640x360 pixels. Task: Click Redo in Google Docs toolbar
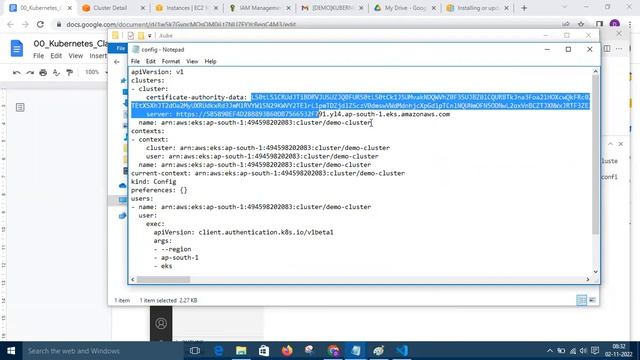[30, 73]
